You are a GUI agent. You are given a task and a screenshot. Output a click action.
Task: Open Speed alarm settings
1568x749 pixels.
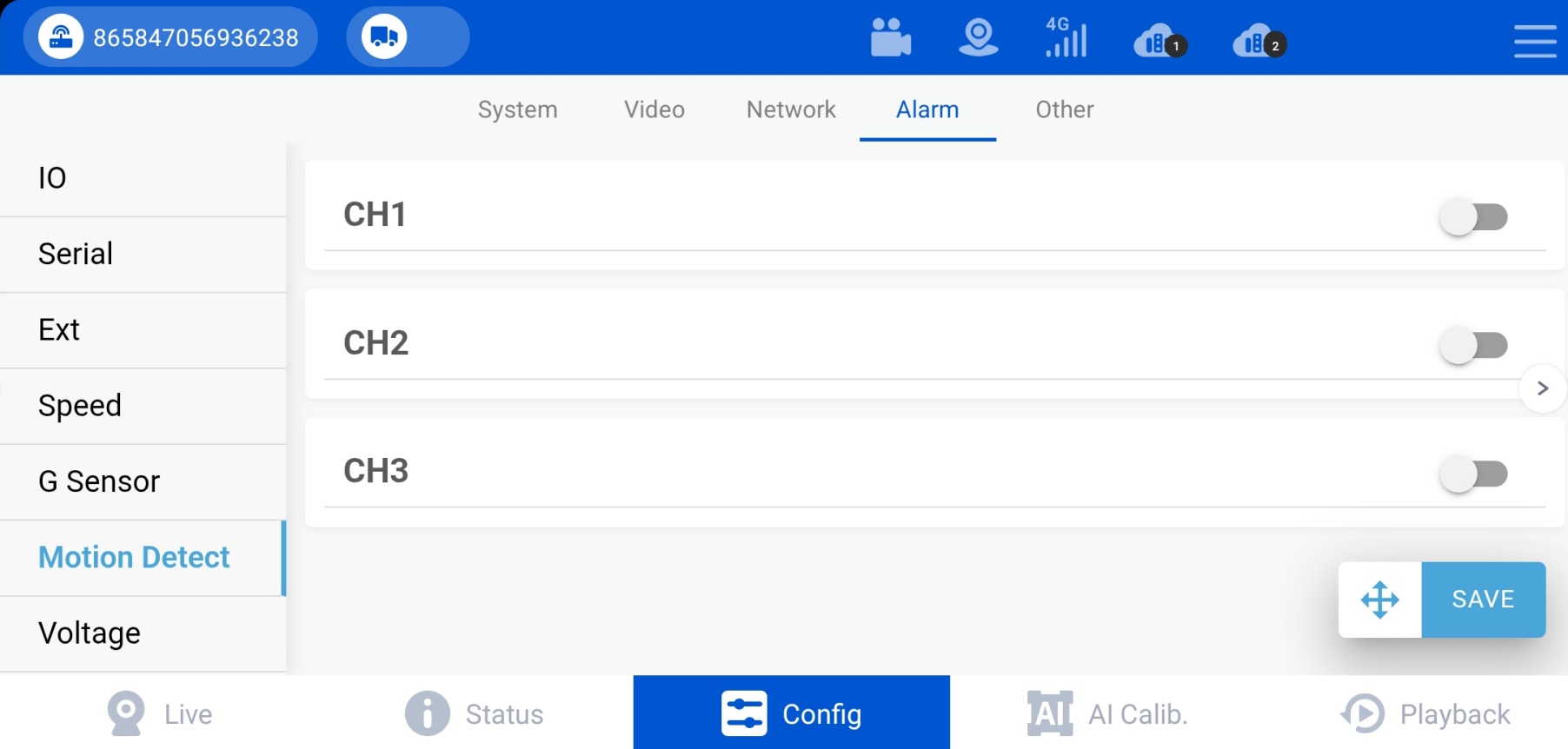(143, 406)
